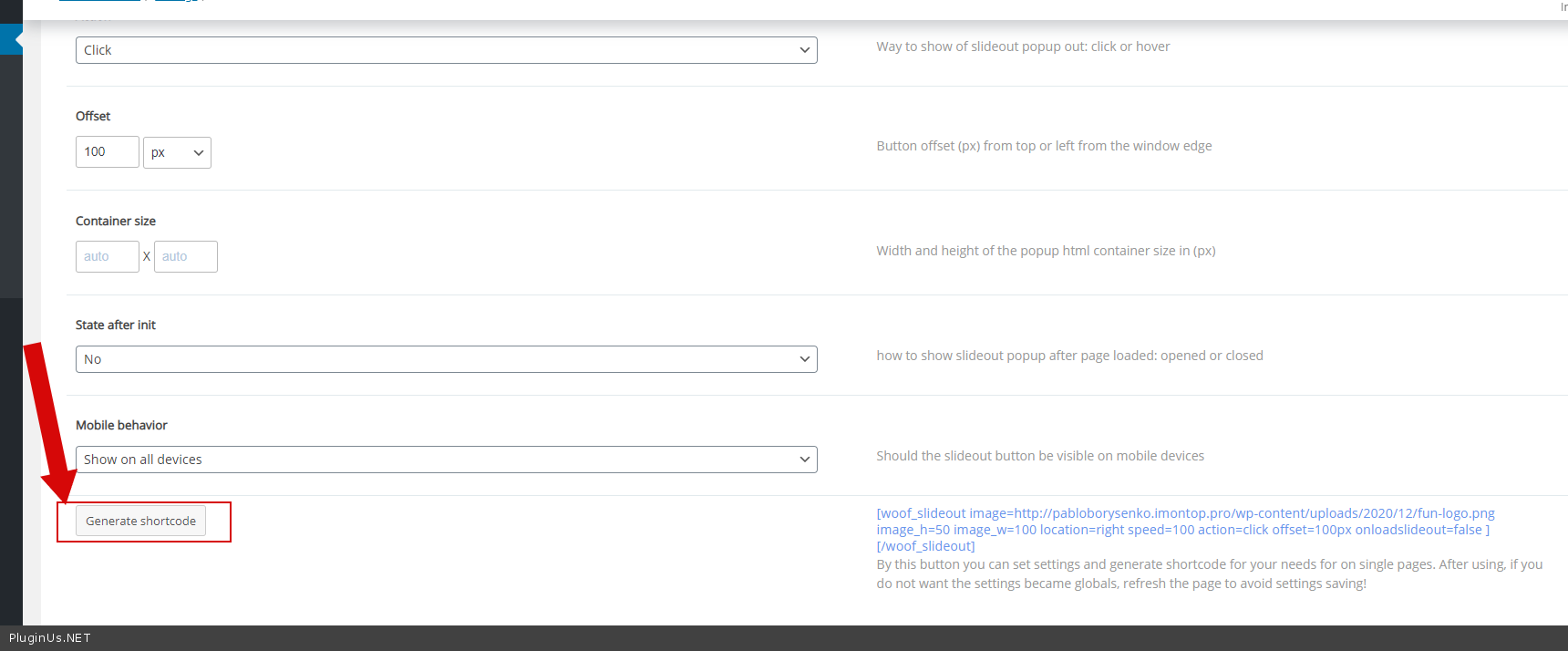Image resolution: width=1568 pixels, height=651 pixels.
Task: Click the Offset field label
Action: (x=93, y=116)
